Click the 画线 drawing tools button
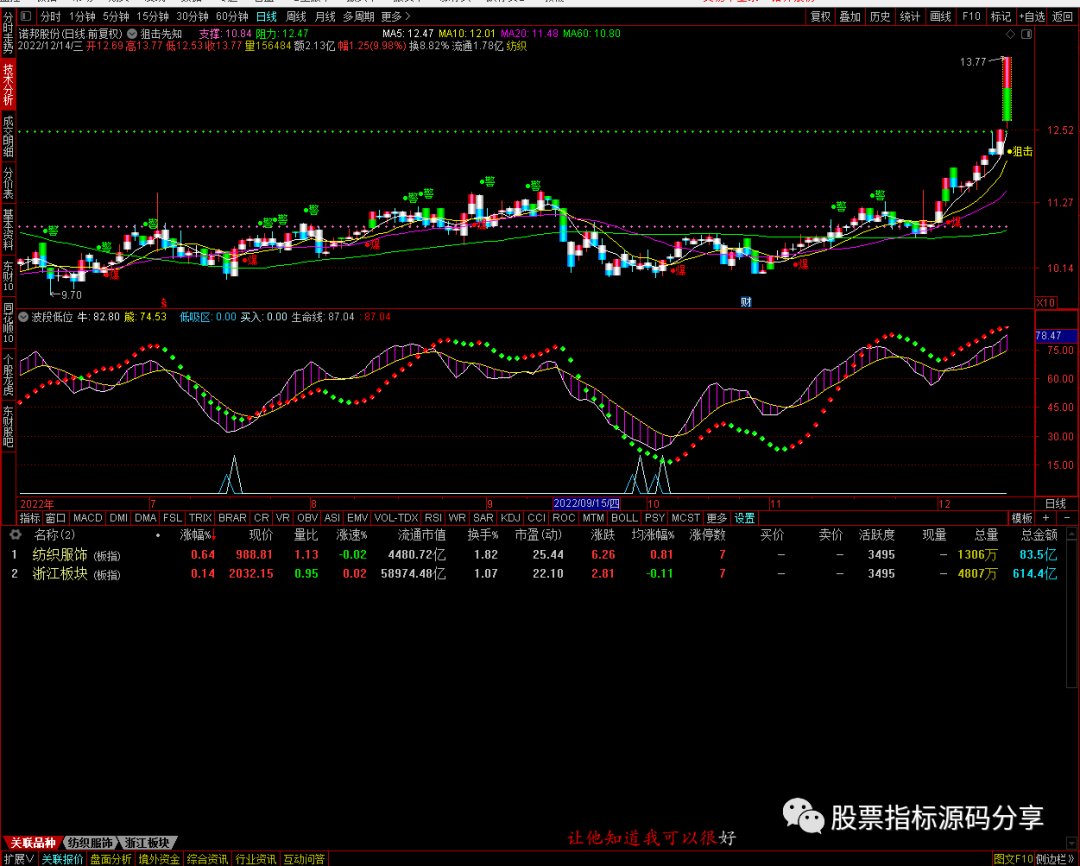 (x=940, y=17)
